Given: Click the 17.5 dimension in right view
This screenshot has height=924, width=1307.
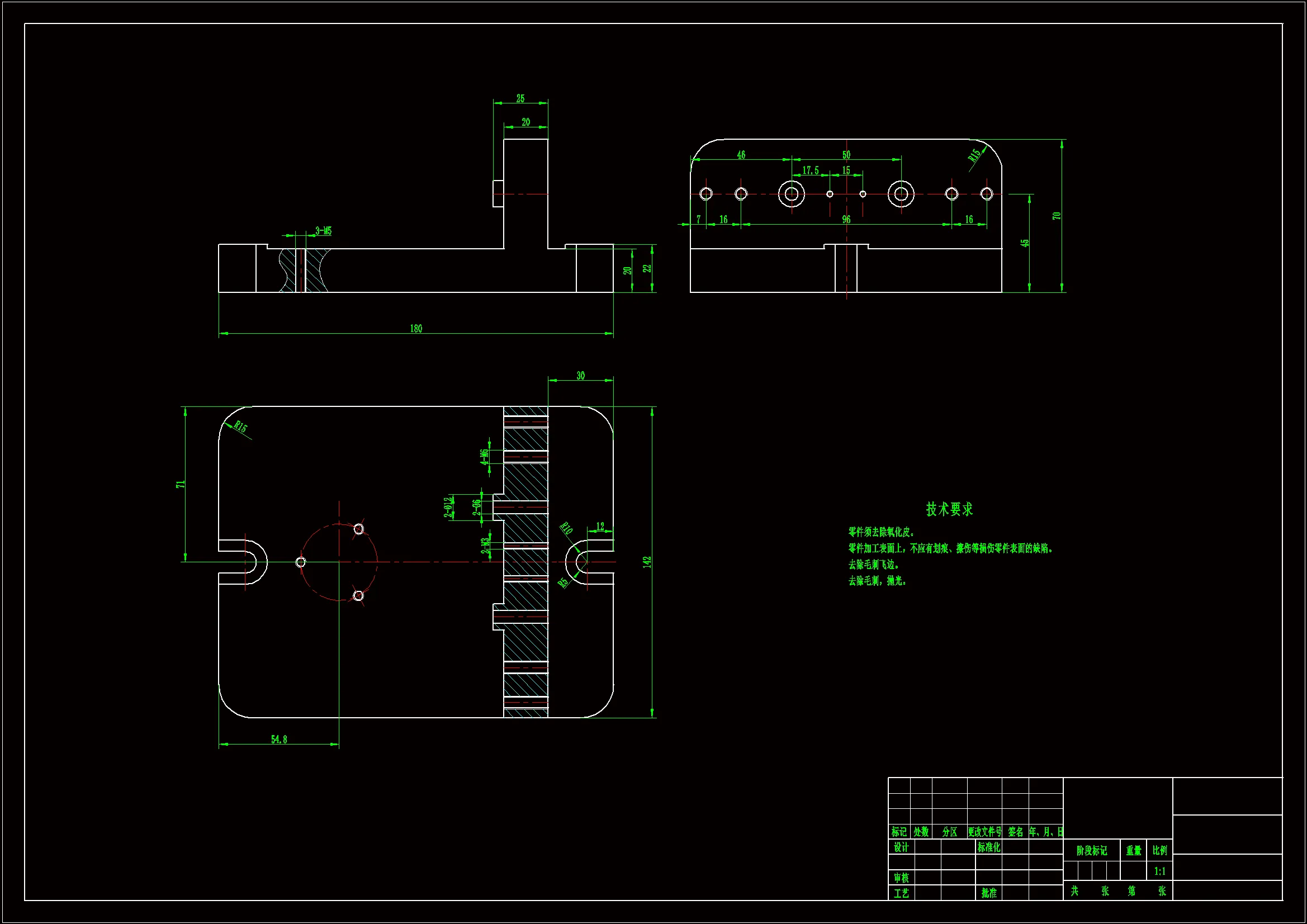Looking at the screenshot, I should (811, 170).
